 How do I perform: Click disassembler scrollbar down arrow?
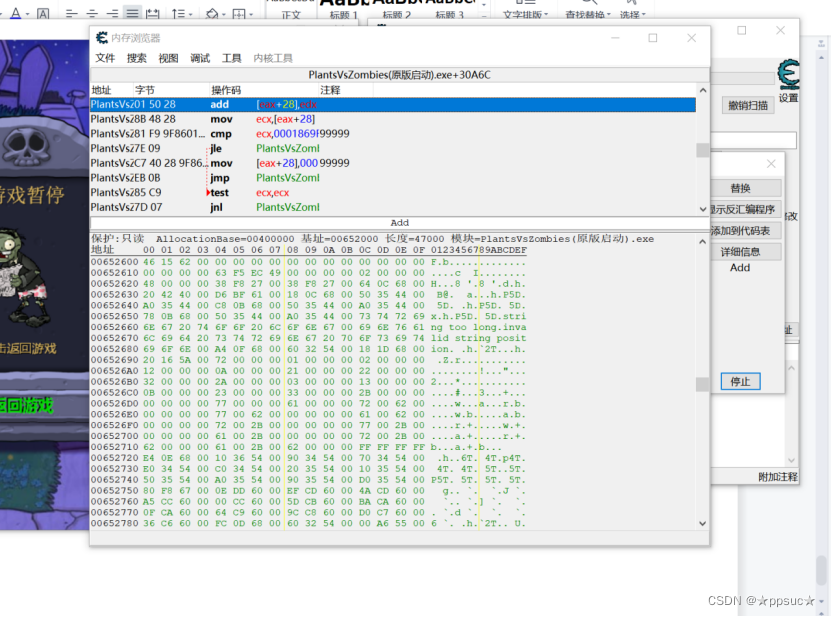click(x=703, y=209)
